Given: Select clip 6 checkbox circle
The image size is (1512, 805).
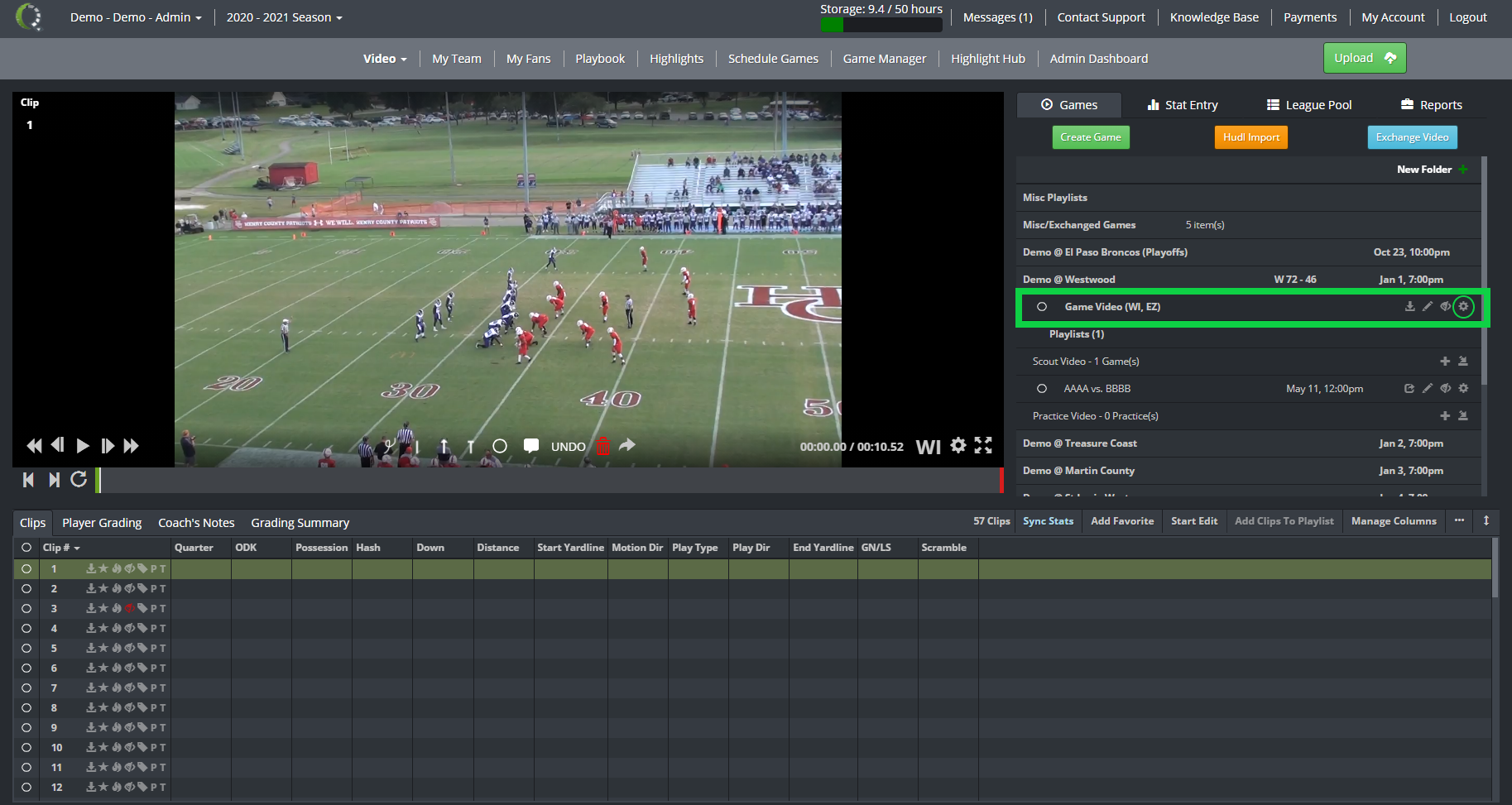Looking at the screenshot, I should coord(26,668).
